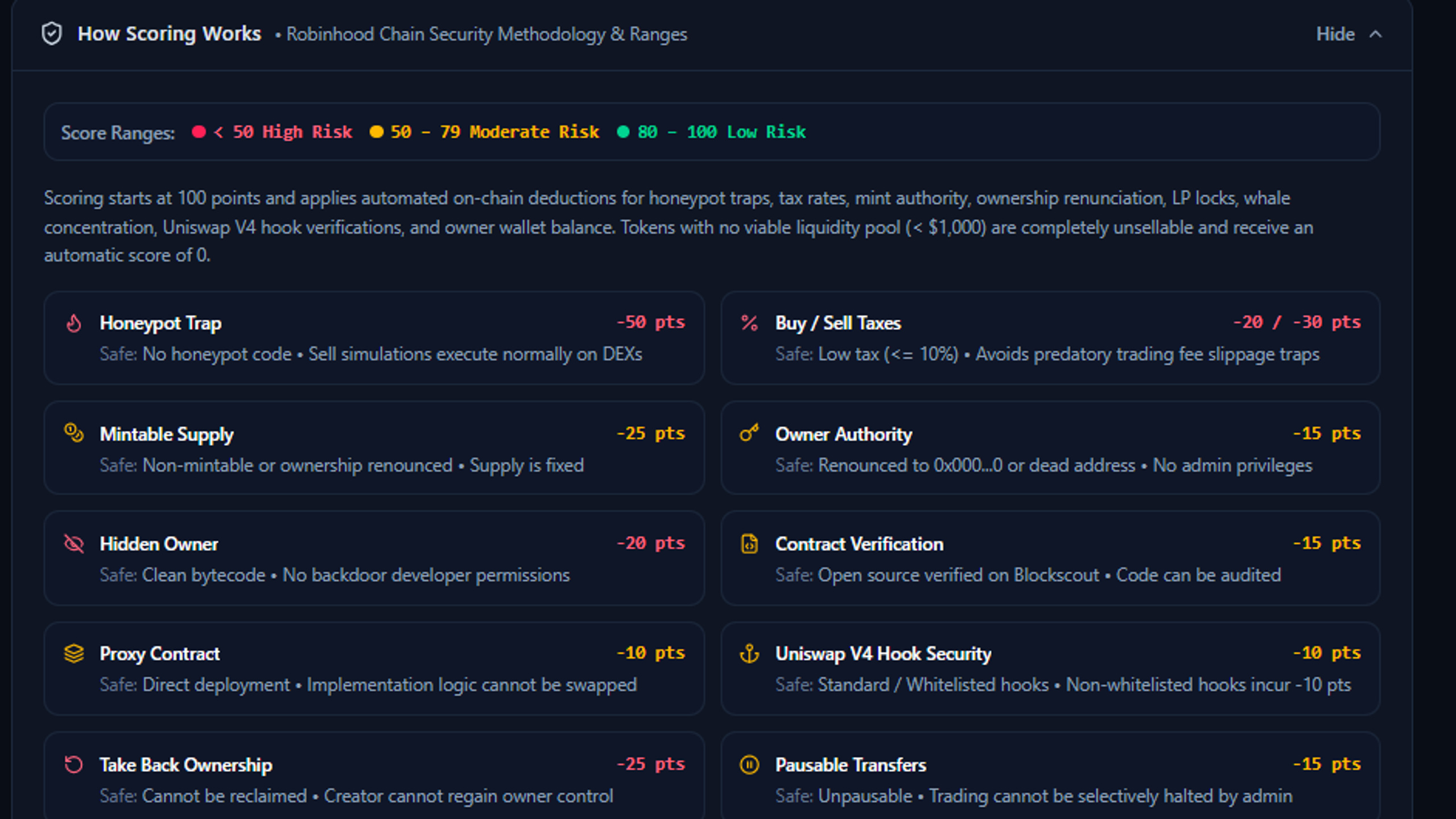Click the pause icon on Pausable Transfers card
Viewport: 1456px width, 819px height.
[749, 764]
